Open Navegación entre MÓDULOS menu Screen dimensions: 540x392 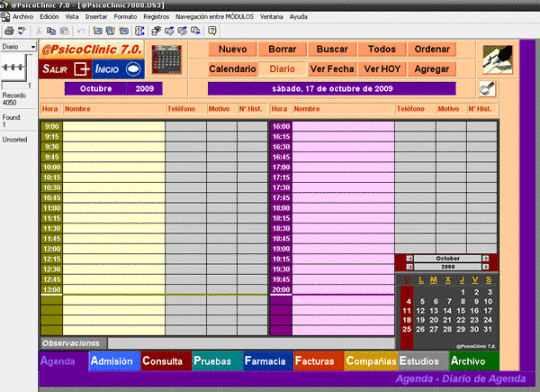coord(215,17)
